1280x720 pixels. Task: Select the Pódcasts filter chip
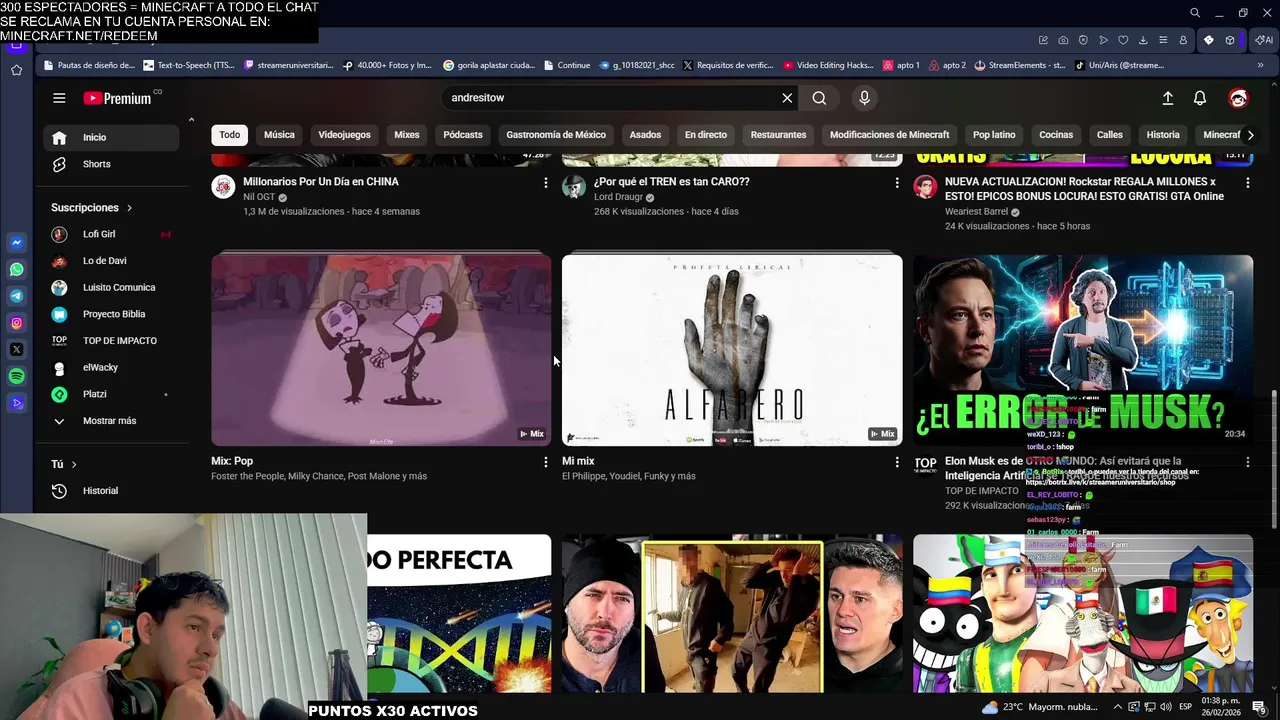[x=463, y=135]
